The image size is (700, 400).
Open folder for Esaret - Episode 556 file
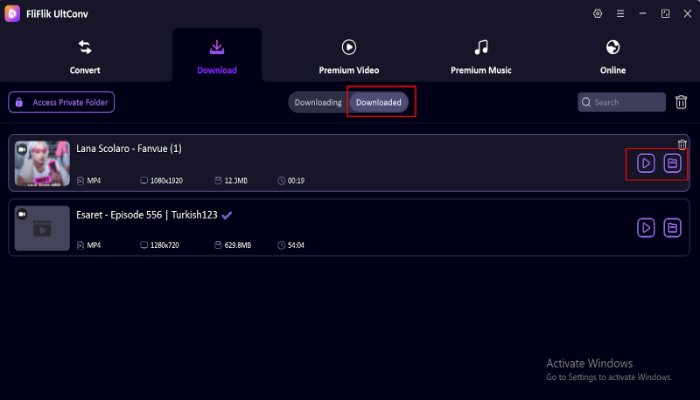point(672,228)
